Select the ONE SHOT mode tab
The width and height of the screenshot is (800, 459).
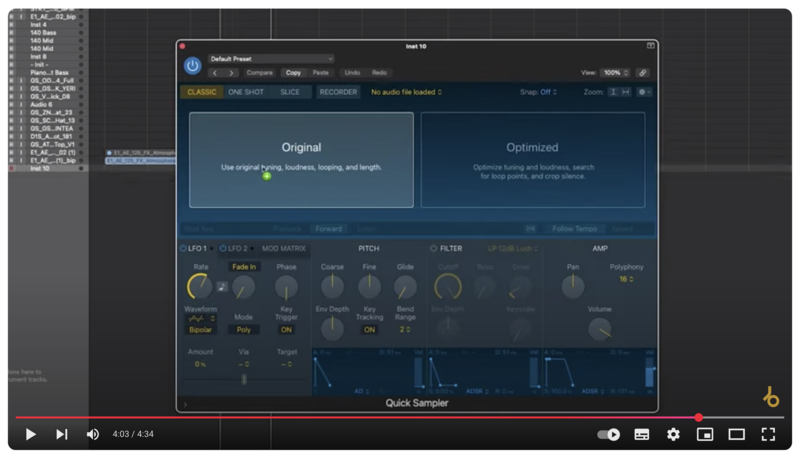click(246, 92)
